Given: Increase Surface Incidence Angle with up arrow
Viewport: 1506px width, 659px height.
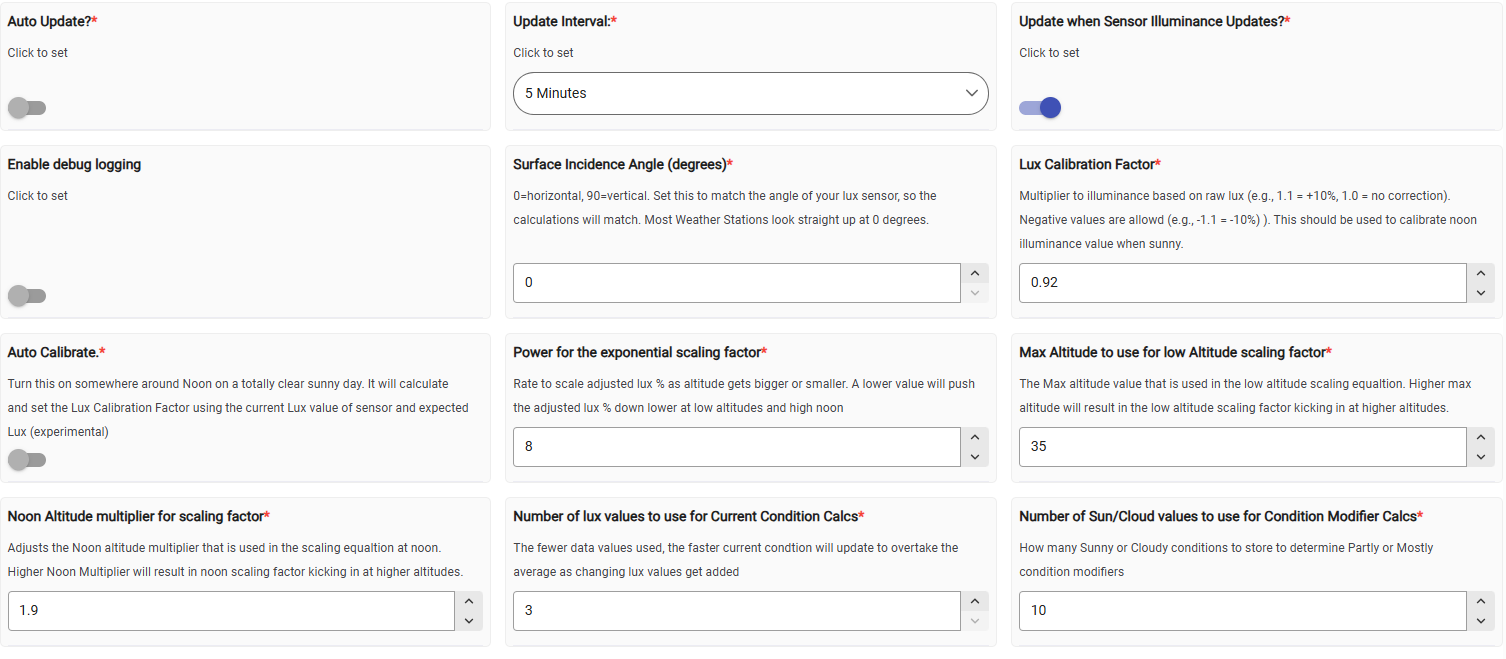Looking at the screenshot, I should (x=975, y=273).
